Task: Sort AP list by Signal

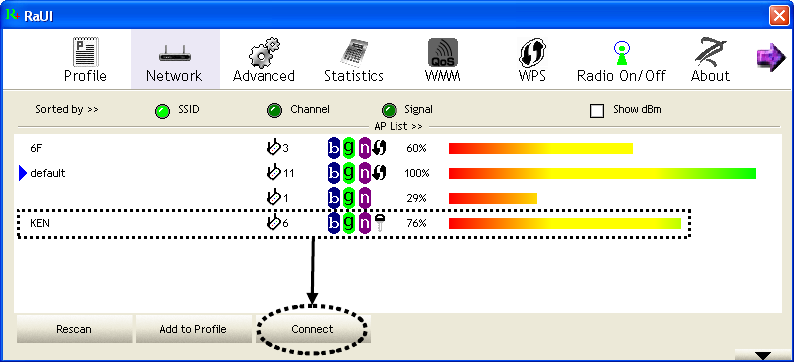Action: click(x=389, y=110)
